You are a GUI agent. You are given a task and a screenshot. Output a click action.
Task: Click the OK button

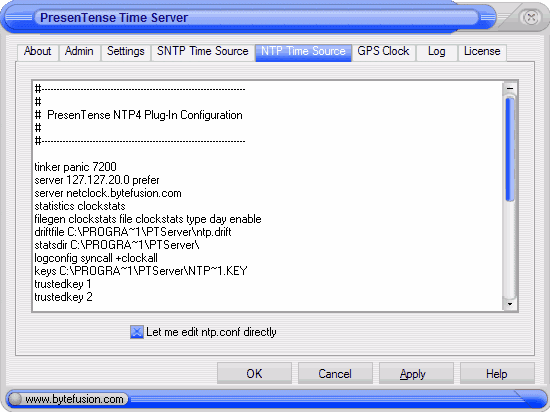pos(254,373)
